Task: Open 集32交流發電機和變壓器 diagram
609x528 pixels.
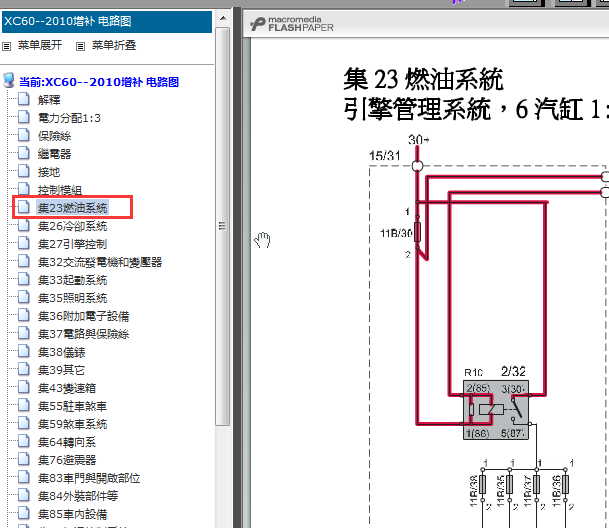Action: [x=100, y=262]
